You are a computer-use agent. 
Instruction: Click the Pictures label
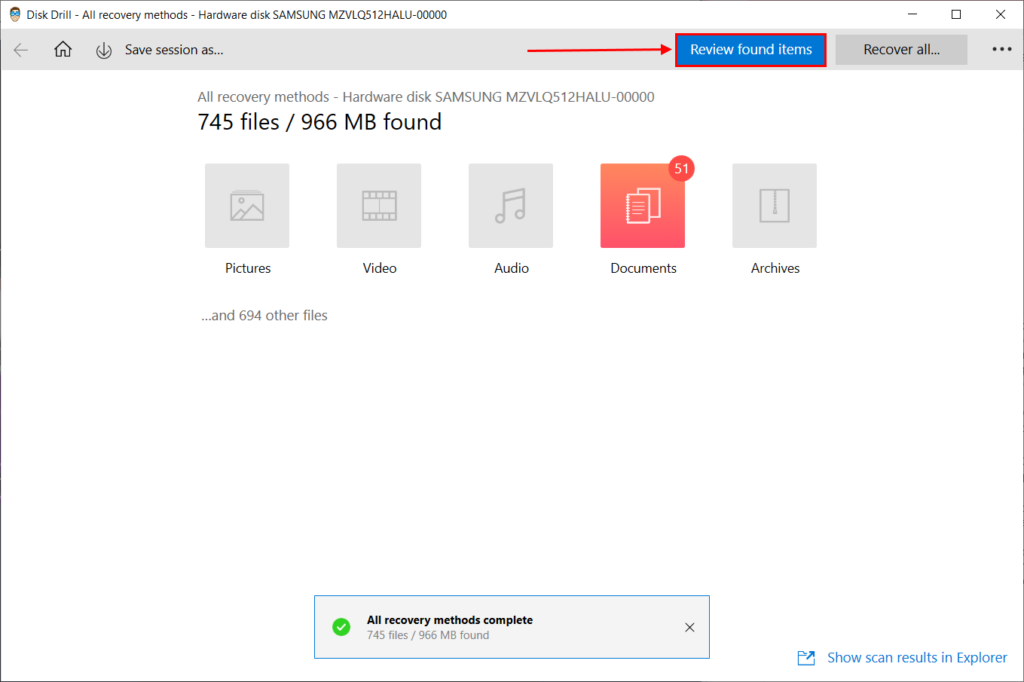(248, 268)
